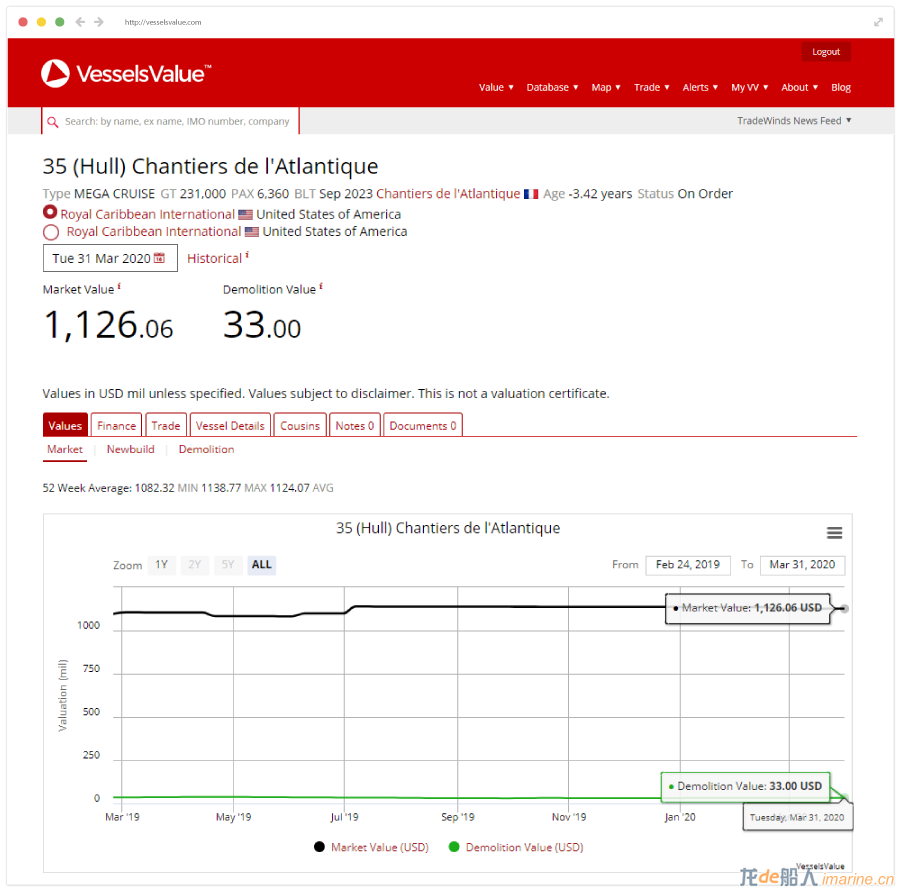The width and height of the screenshot is (900, 892).
Task: Open the Value dropdown menu
Action: 496,87
